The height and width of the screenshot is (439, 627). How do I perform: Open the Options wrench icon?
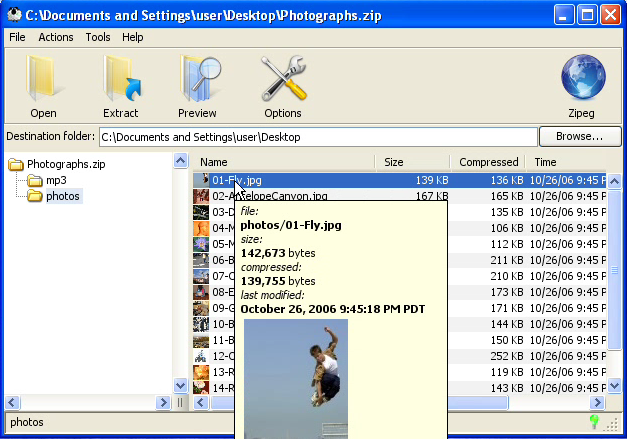pyautogui.click(x=282, y=80)
